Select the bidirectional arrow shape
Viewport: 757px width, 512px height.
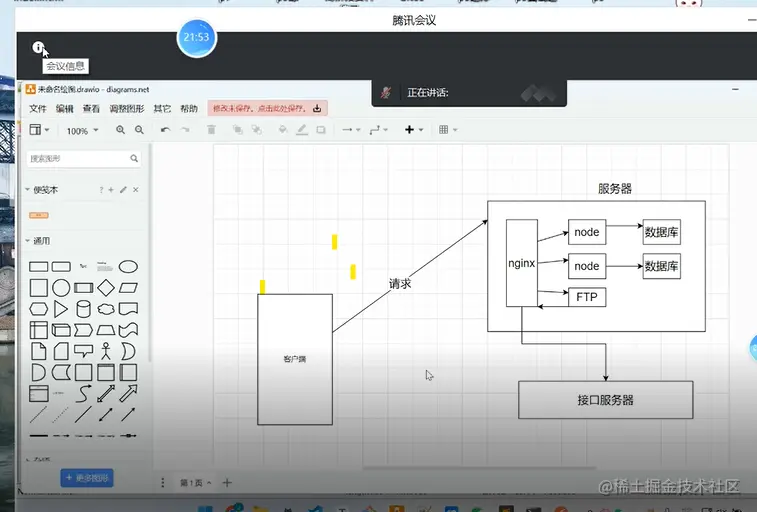tap(106, 393)
